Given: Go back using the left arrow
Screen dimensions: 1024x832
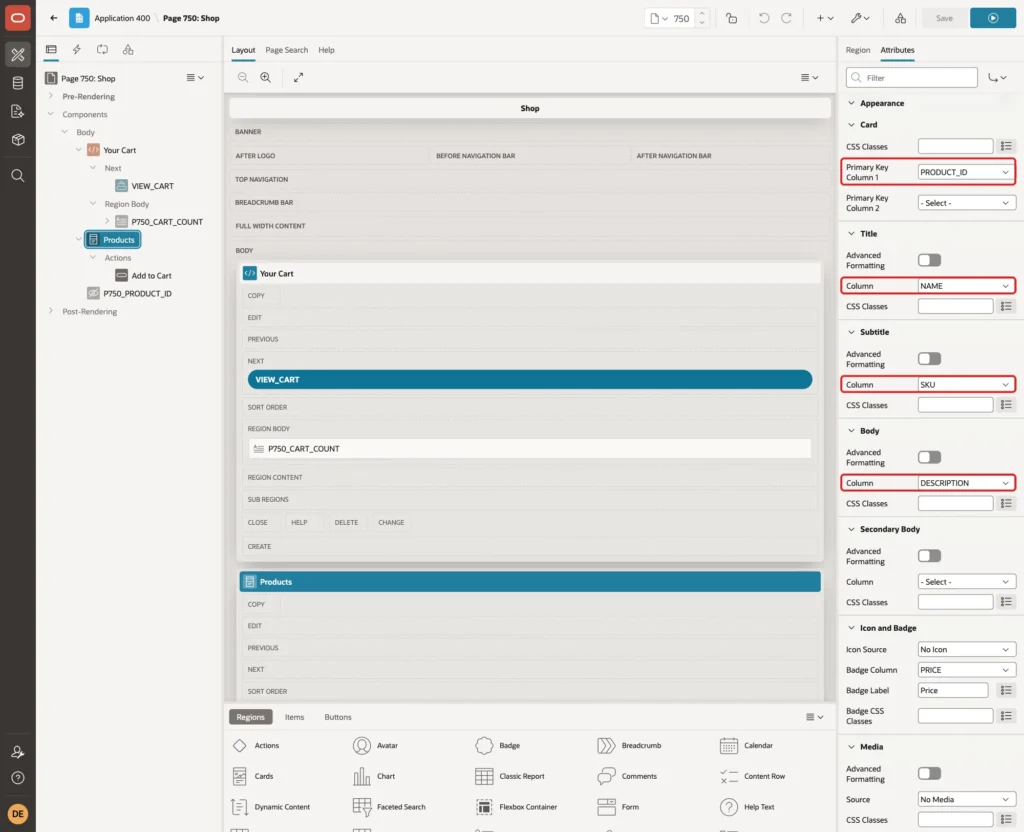Looking at the screenshot, I should pos(54,18).
